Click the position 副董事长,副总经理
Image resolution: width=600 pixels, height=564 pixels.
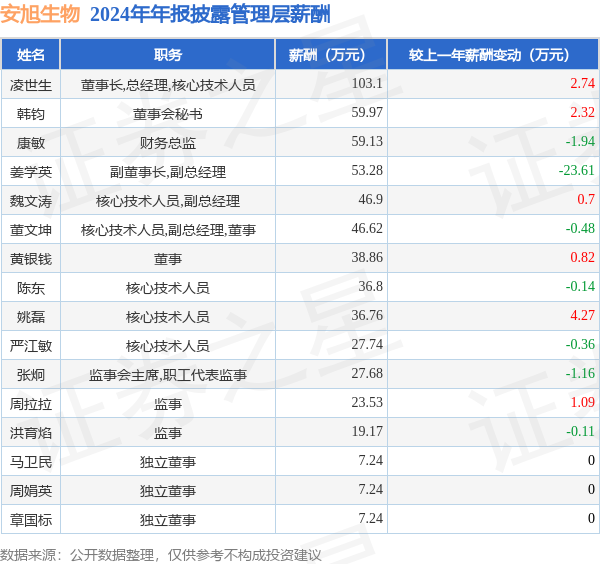[168, 172]
